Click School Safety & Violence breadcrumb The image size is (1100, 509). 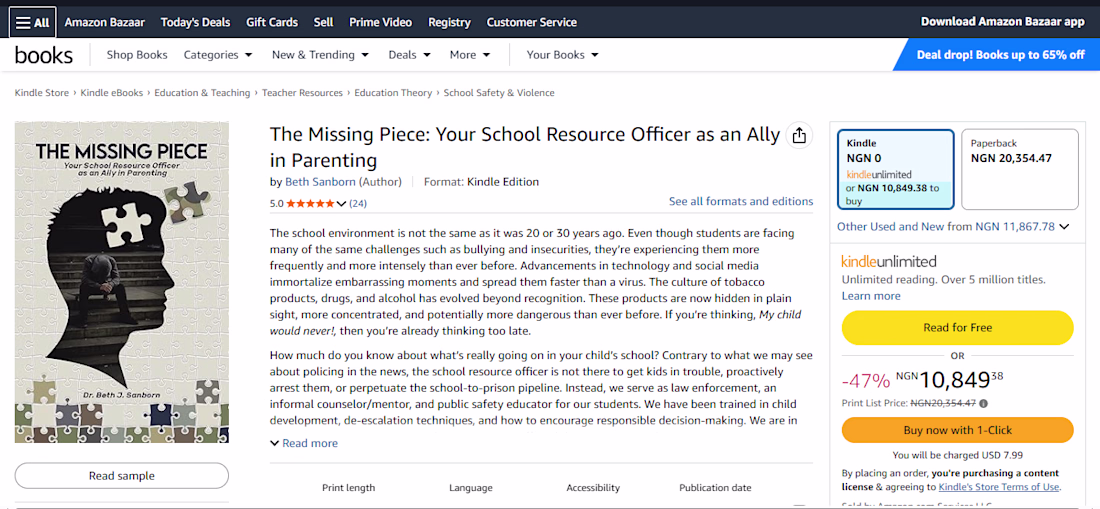point(499,93)
